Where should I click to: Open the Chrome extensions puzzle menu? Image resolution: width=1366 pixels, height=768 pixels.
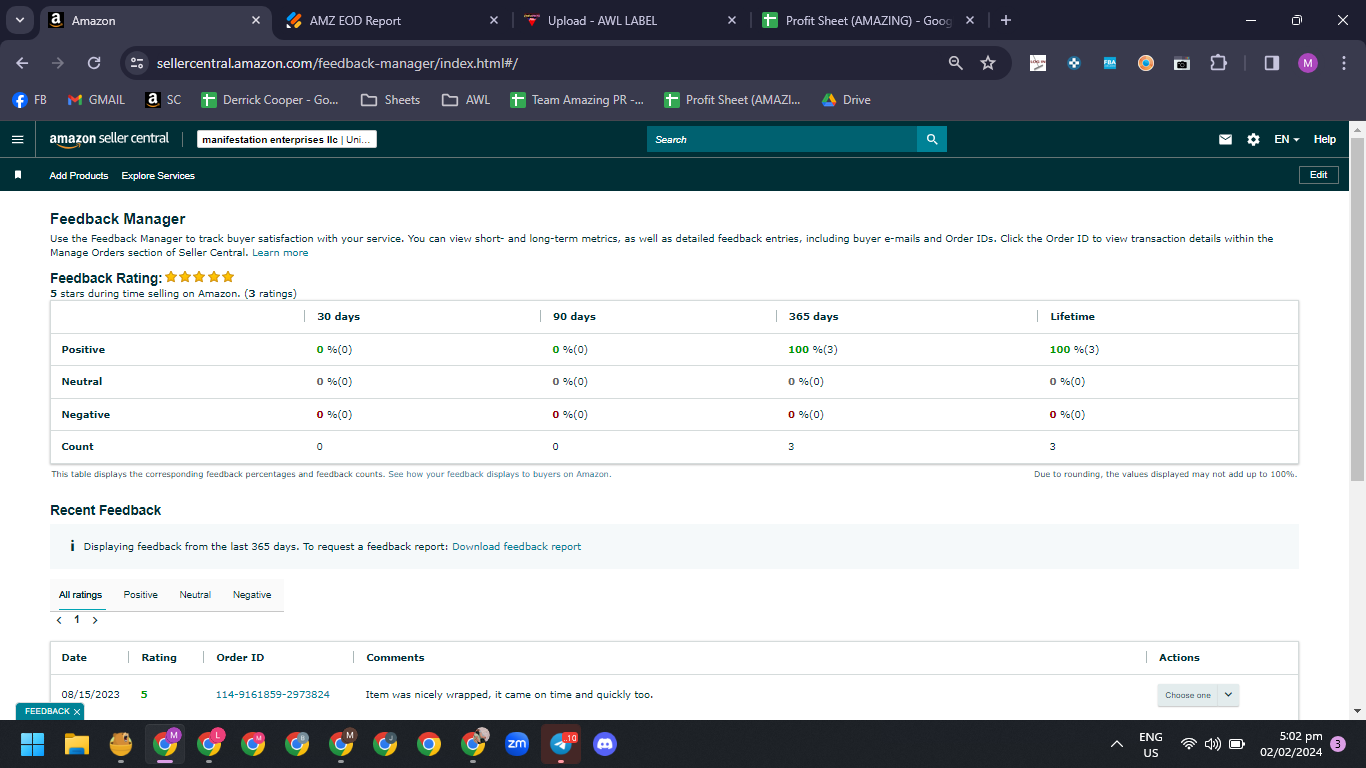(x=1218, y=63)
